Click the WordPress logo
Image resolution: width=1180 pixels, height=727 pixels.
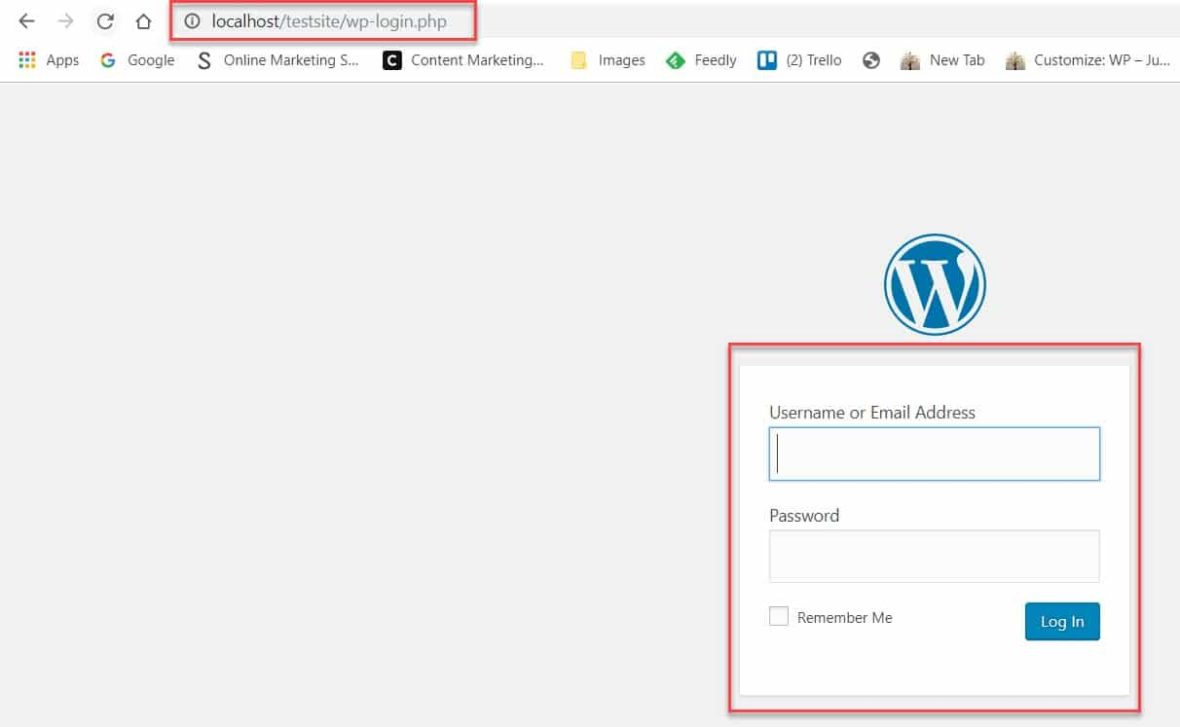pos(934,284)
